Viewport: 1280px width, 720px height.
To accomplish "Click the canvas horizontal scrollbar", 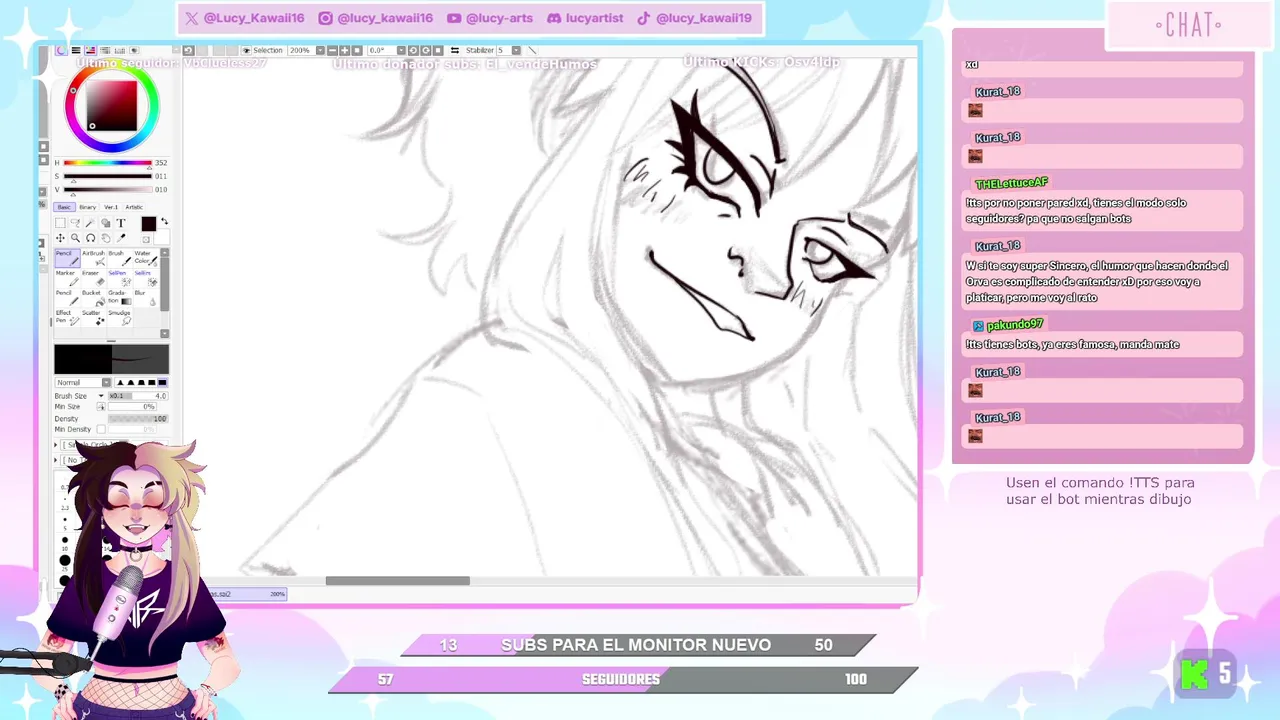I will coord(397,581).
